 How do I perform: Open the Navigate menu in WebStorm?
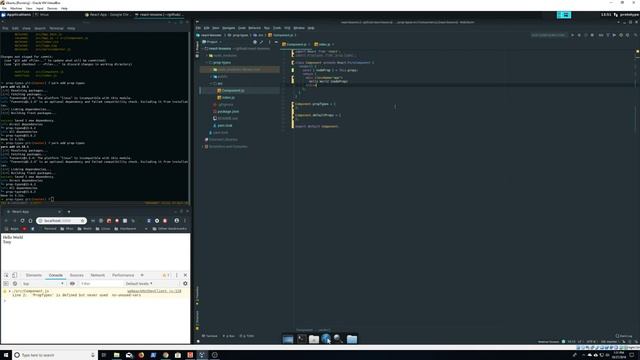point(229,28)
